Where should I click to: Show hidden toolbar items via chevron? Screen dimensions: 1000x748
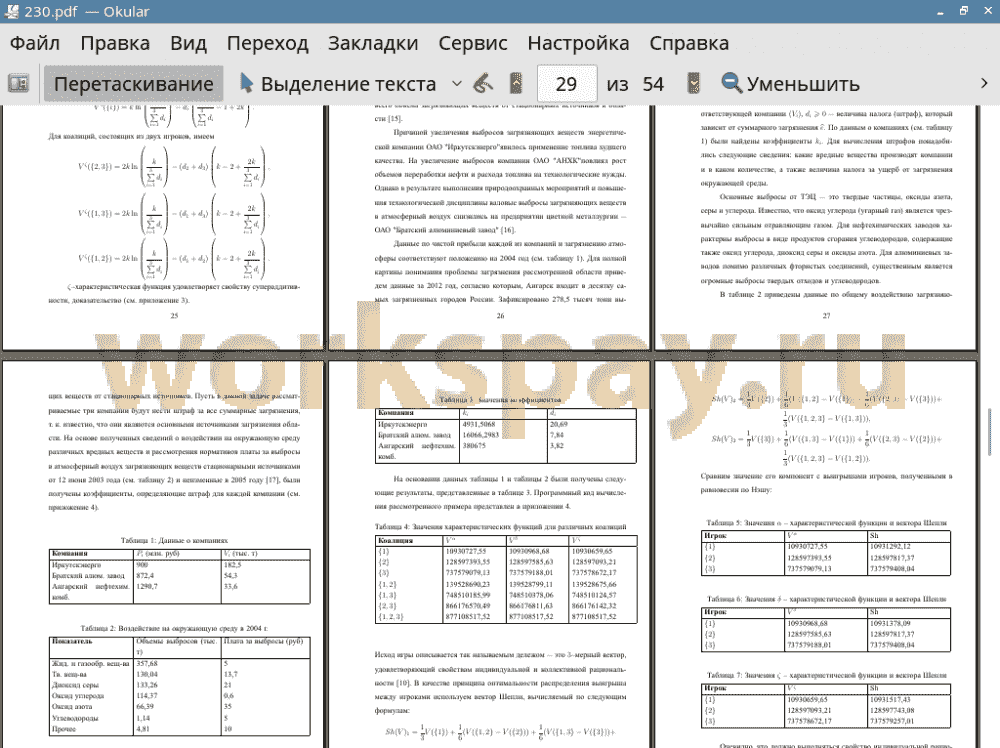(984, 84)
